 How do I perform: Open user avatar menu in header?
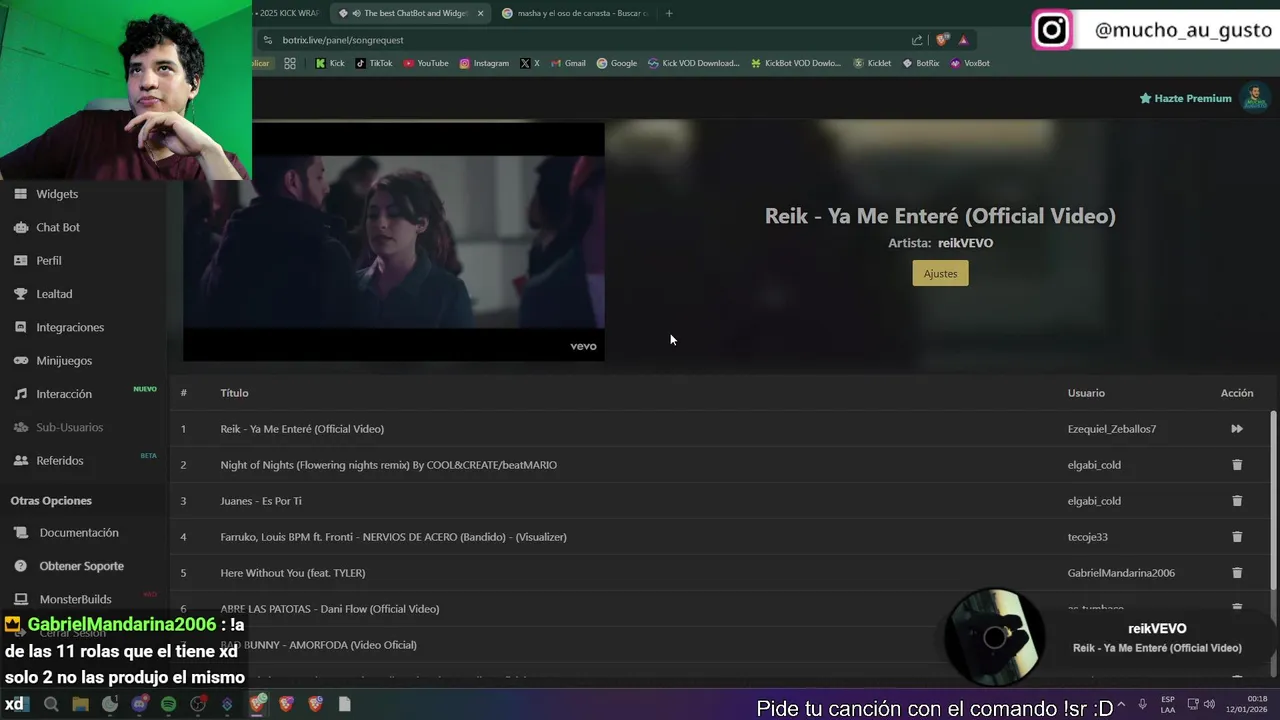pos(1254,97)
